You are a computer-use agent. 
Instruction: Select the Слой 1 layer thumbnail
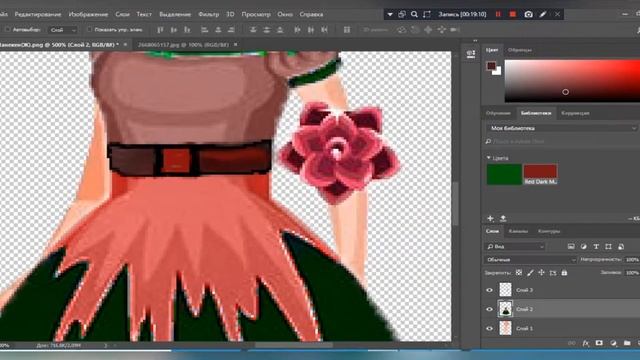(x=505, y=328)
